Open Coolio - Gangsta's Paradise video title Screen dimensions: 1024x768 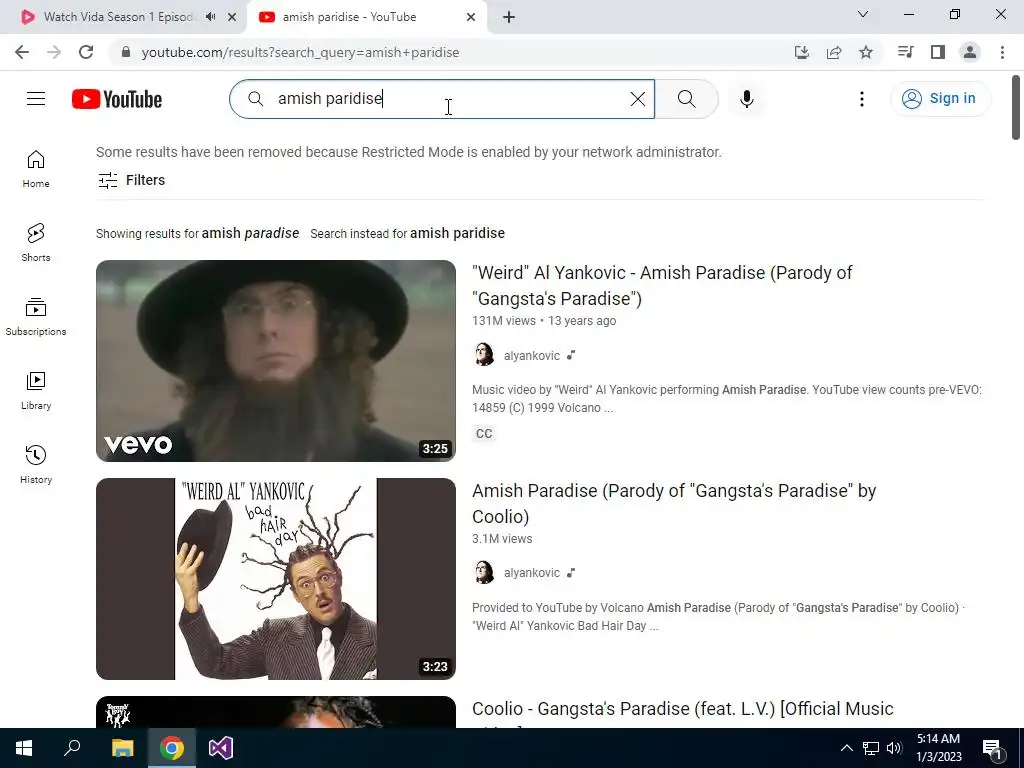click(x=682, y=709)
